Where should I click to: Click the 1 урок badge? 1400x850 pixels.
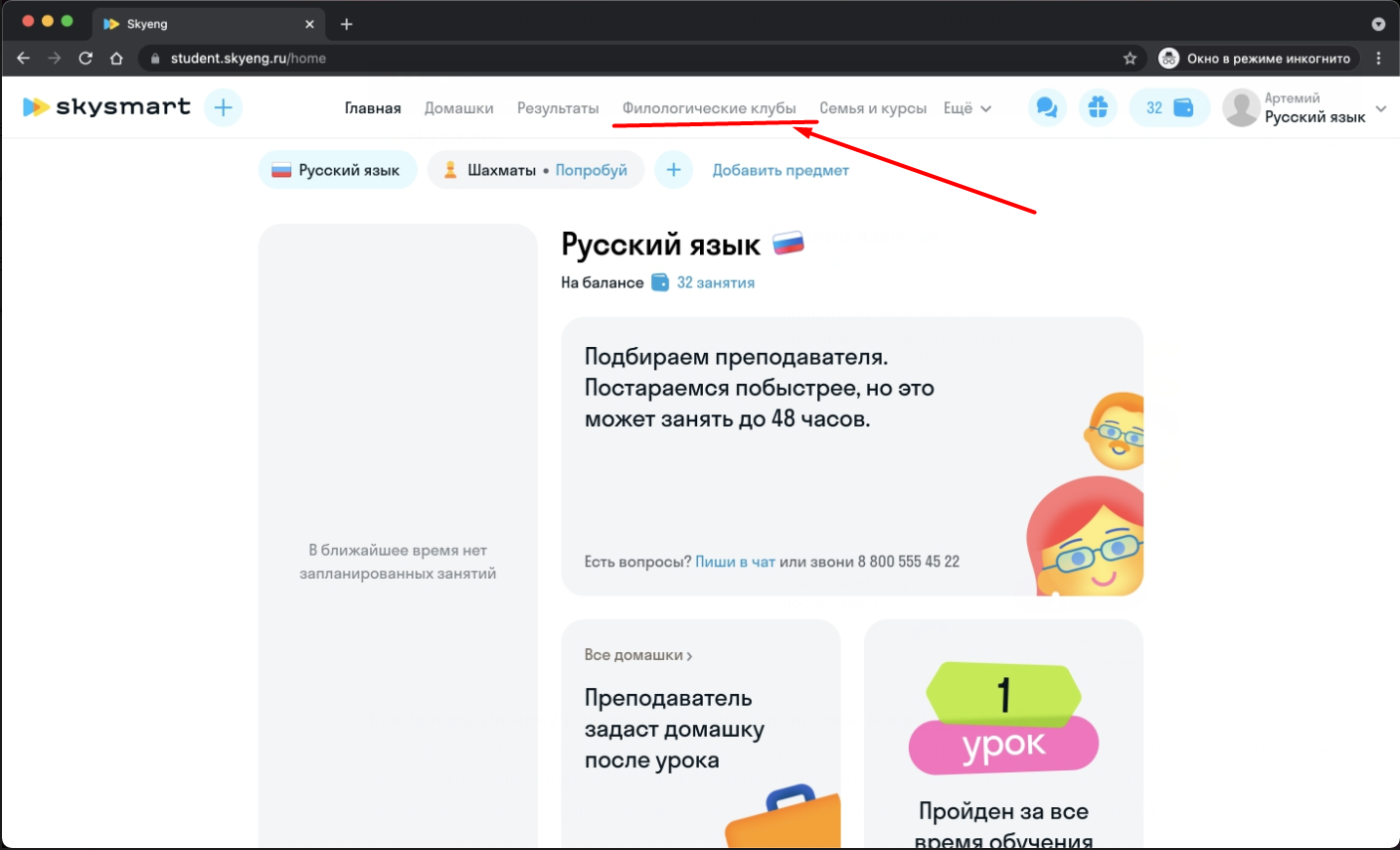click(1003, 719)
